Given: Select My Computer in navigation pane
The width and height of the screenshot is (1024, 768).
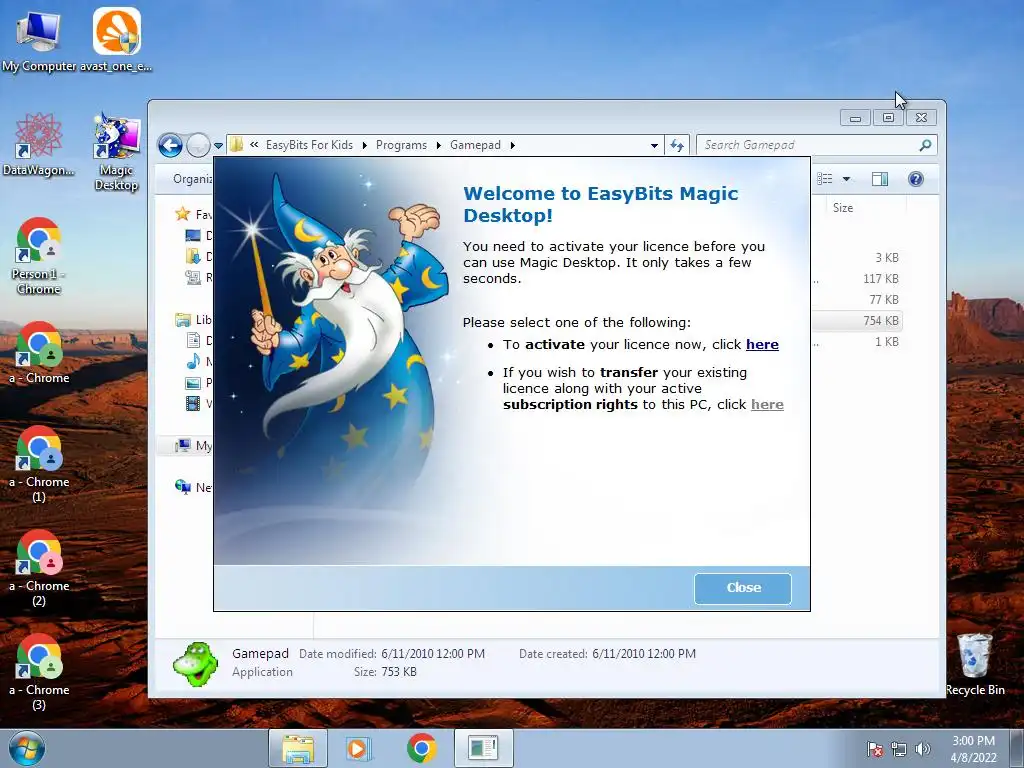Looking at the screenshot, I should (x=193, y=445).
